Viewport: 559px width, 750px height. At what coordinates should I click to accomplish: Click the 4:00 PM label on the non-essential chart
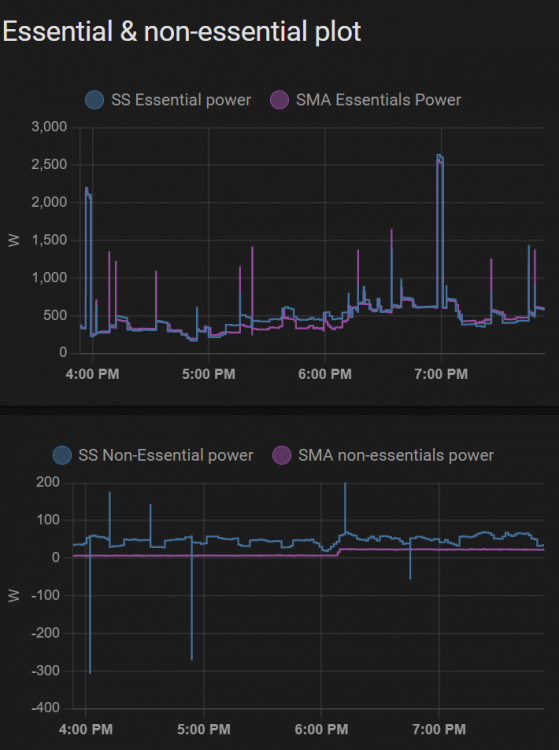tap(86, 729)
